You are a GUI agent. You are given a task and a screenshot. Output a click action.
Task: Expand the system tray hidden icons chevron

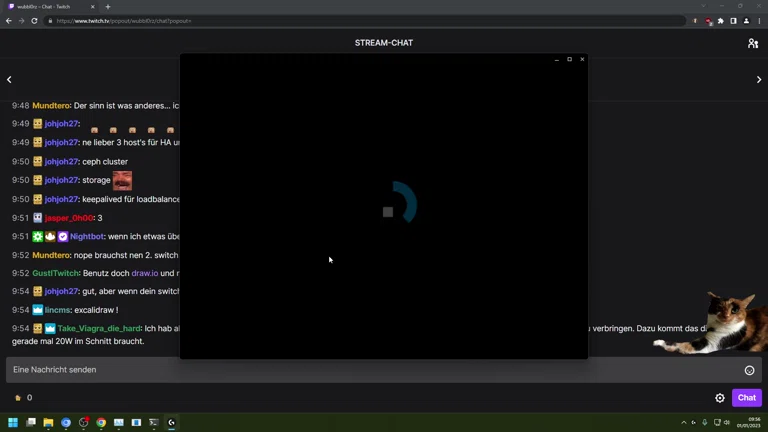[684, 423]
